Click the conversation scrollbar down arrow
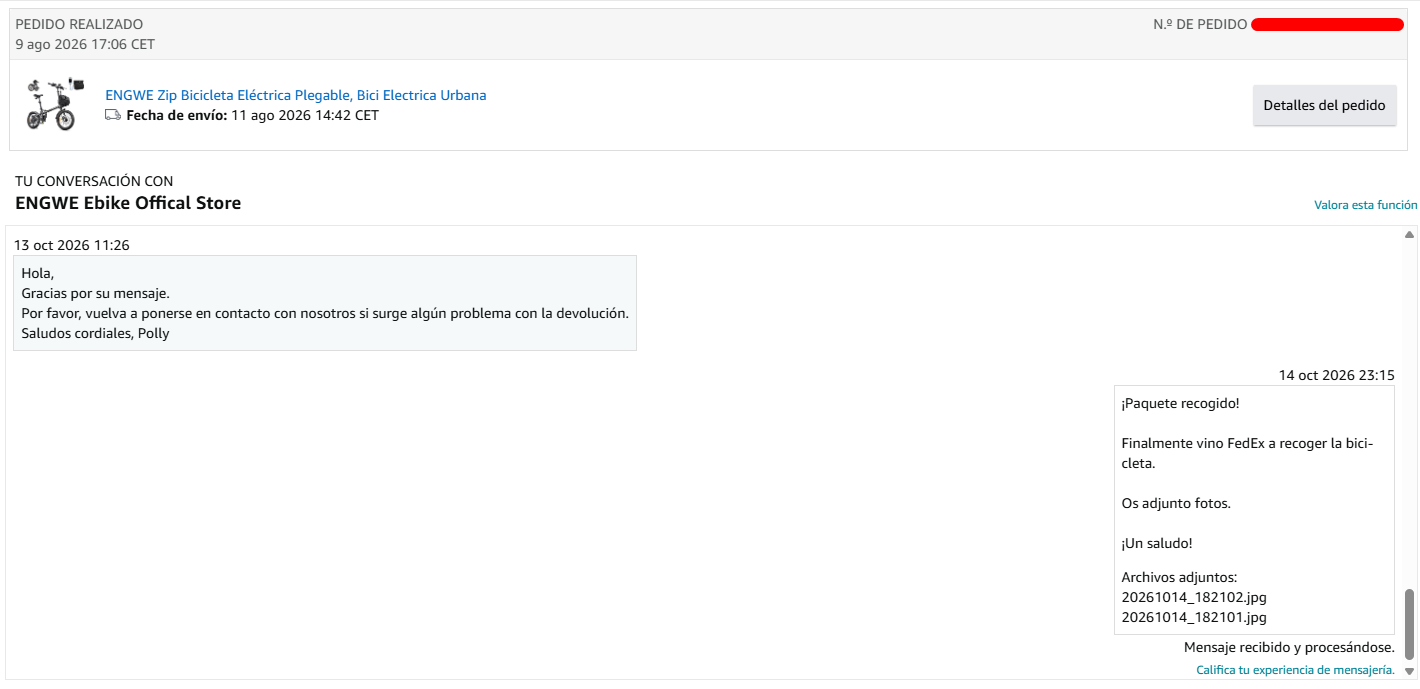1420x689 pixels. coord(1409,671)
